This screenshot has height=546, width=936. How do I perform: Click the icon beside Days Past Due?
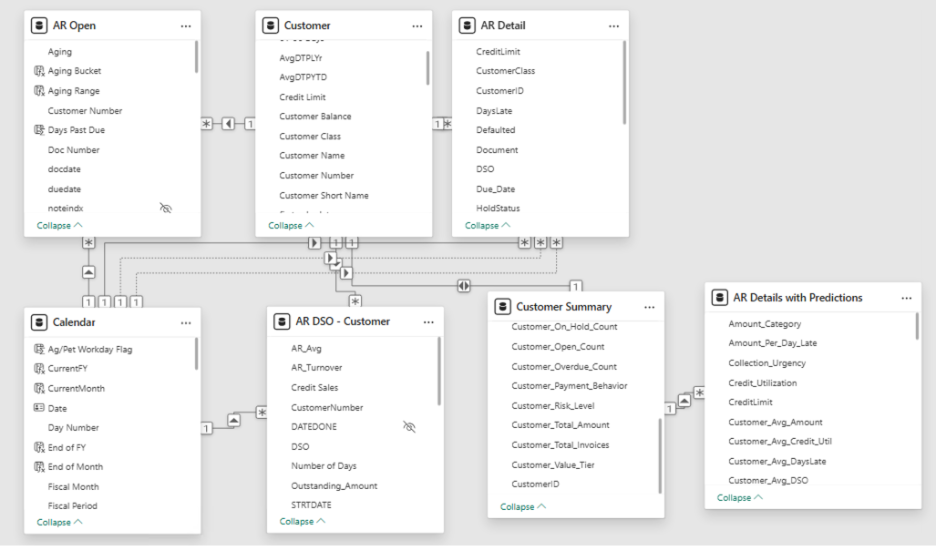click(39, 130)
